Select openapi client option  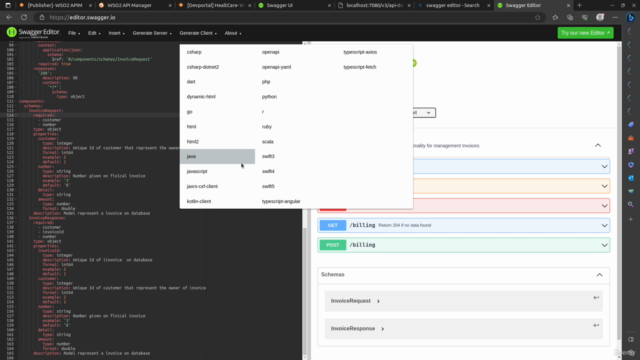[x=296, y=52]
